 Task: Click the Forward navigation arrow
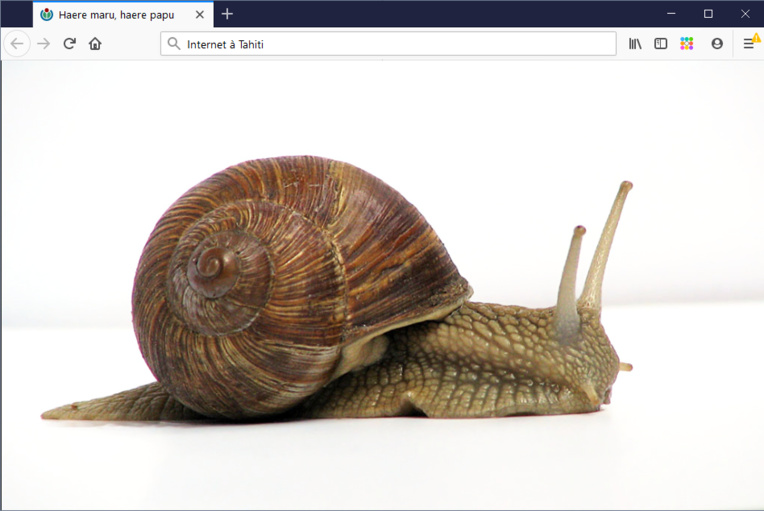pyautogui.click(x=43, y=44)
